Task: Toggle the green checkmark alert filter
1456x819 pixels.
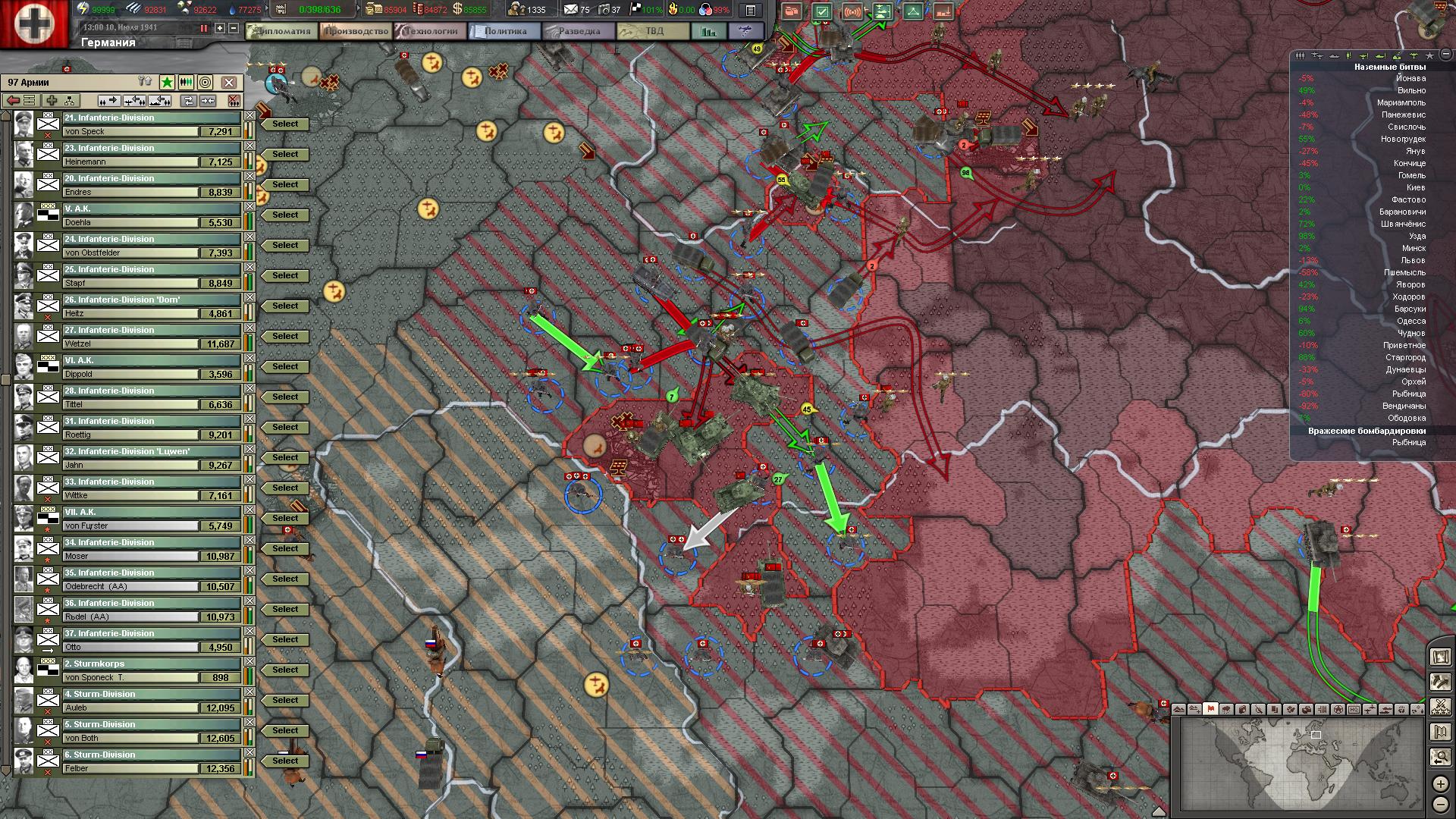Action: click(x=822, y=11)
